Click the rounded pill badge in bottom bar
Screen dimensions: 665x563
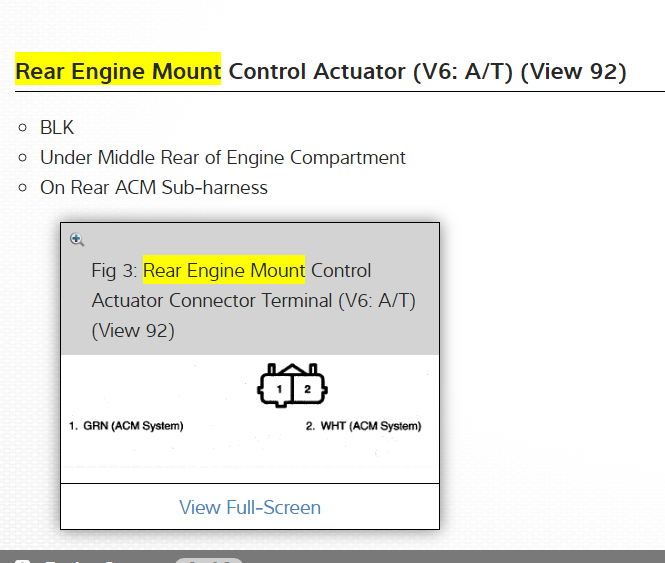[208, 560]
